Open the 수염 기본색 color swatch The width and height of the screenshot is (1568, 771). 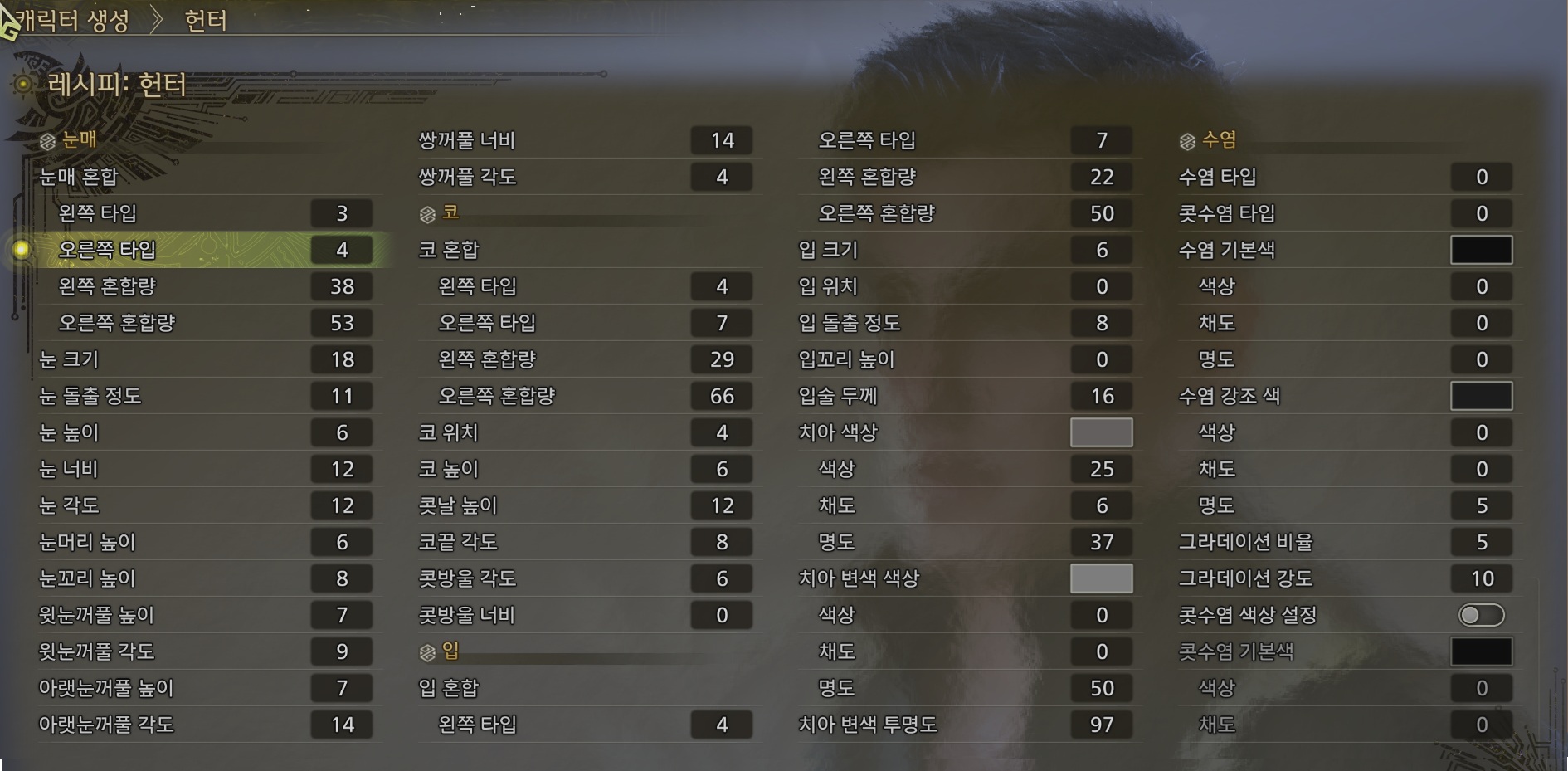1482,250
